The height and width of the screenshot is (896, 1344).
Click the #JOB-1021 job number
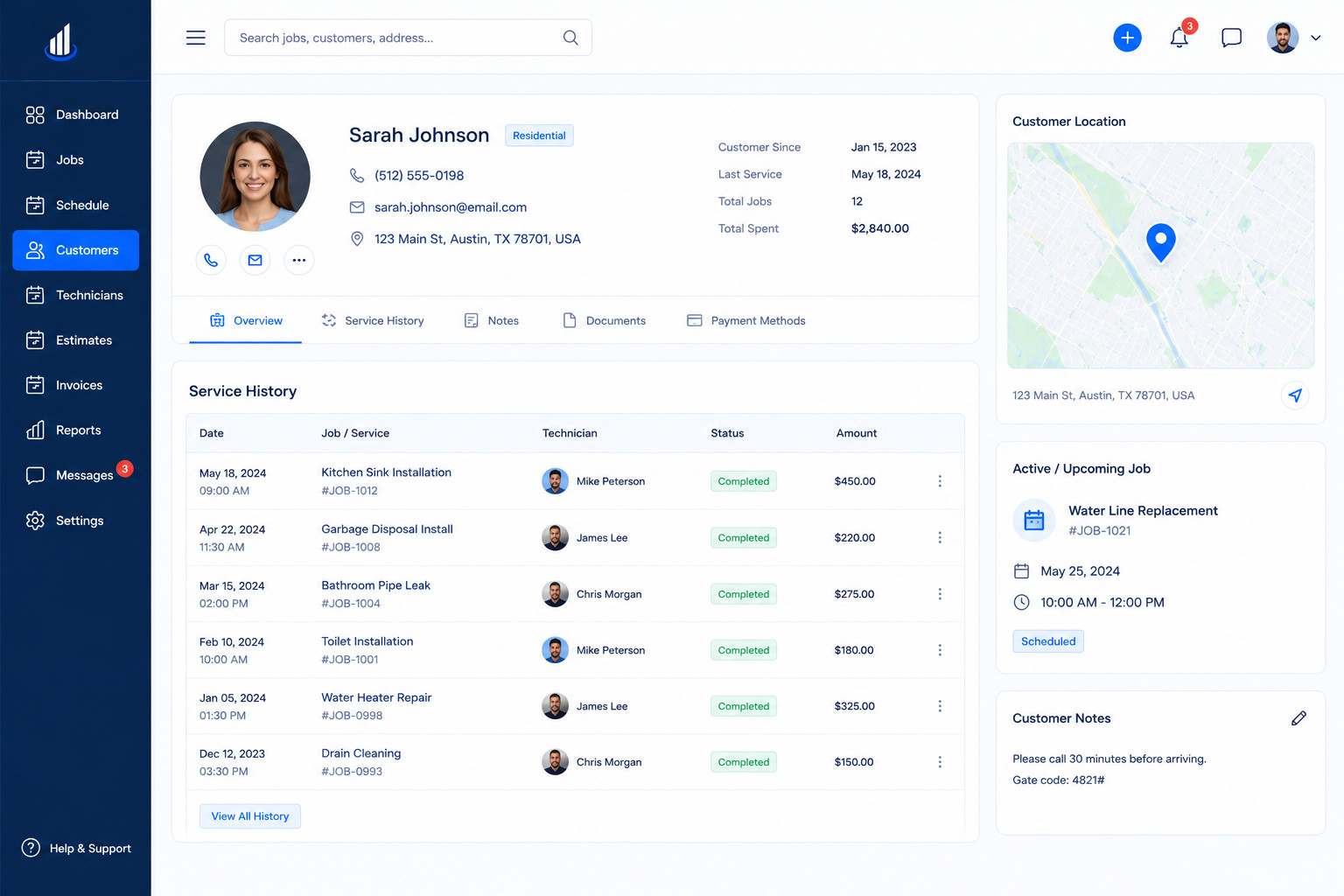tap(1100, 531)
